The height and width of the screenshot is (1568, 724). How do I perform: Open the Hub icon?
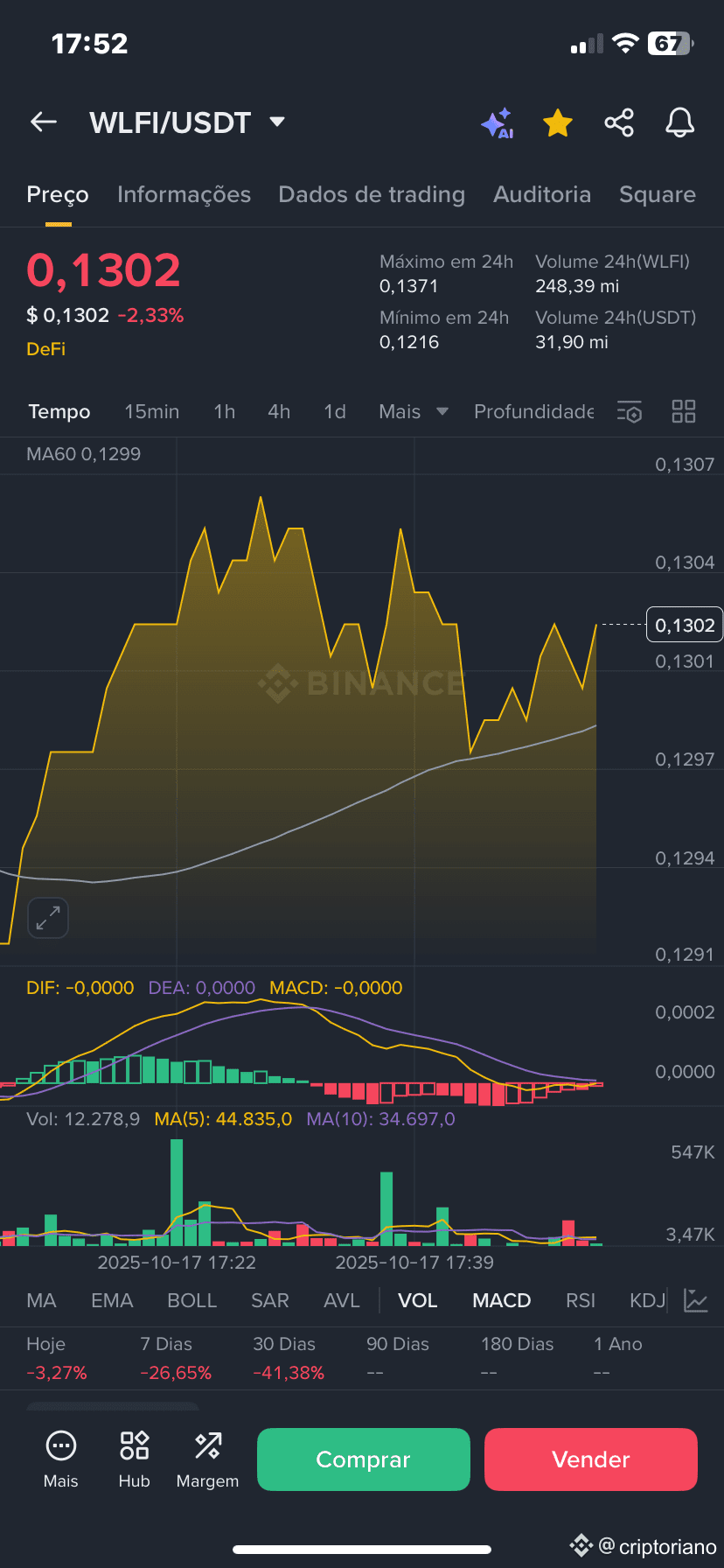click(135, 1459)
